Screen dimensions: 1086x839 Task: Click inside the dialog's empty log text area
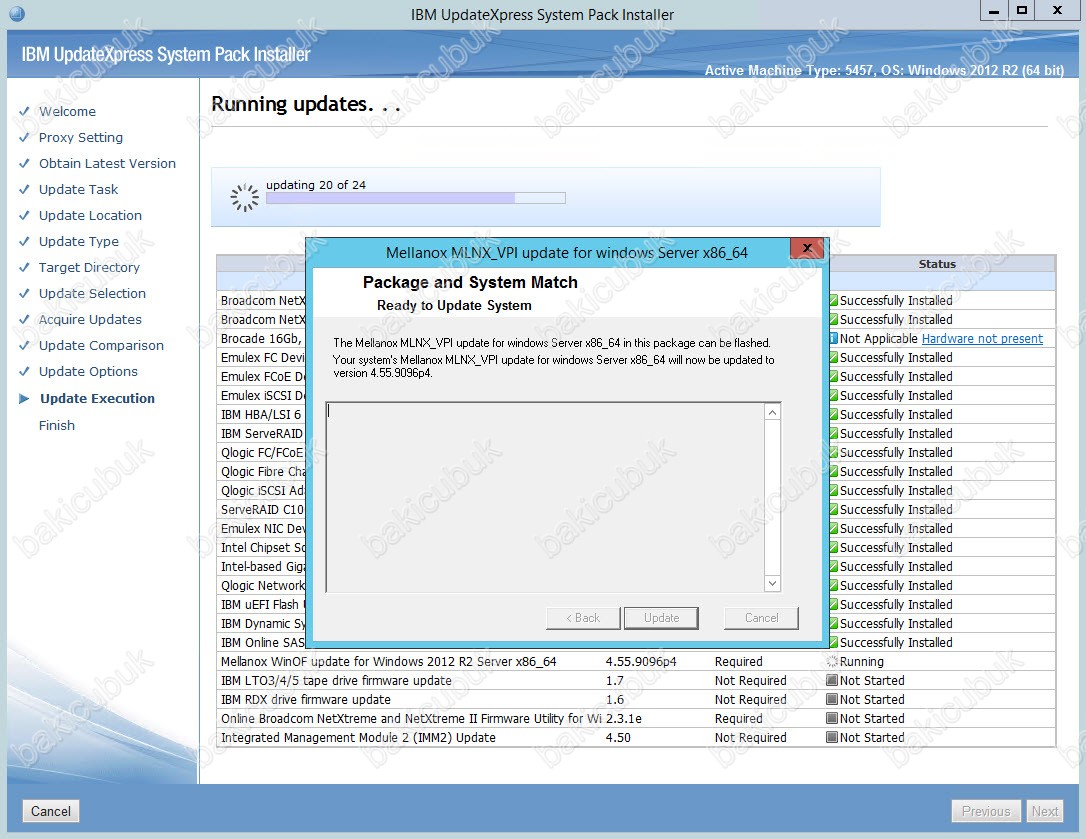[x=546, y=497]
